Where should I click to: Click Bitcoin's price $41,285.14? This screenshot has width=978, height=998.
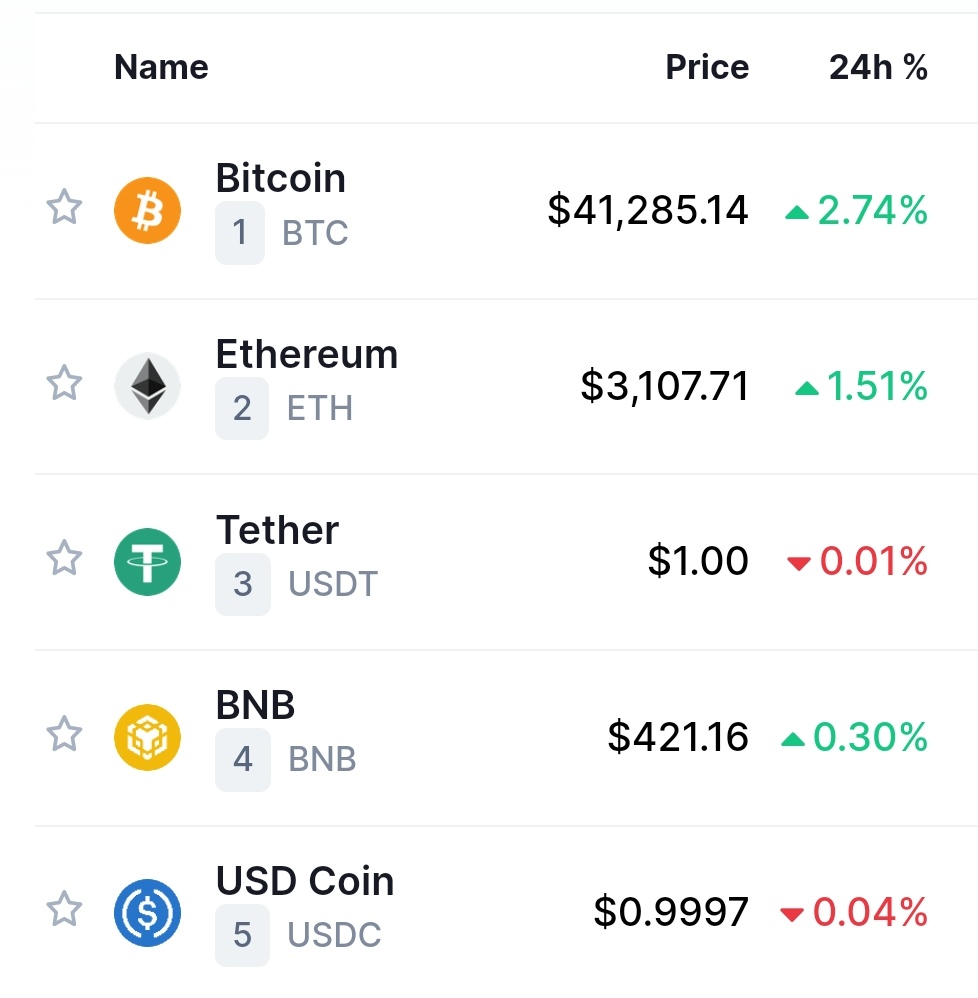pos(648,210)
